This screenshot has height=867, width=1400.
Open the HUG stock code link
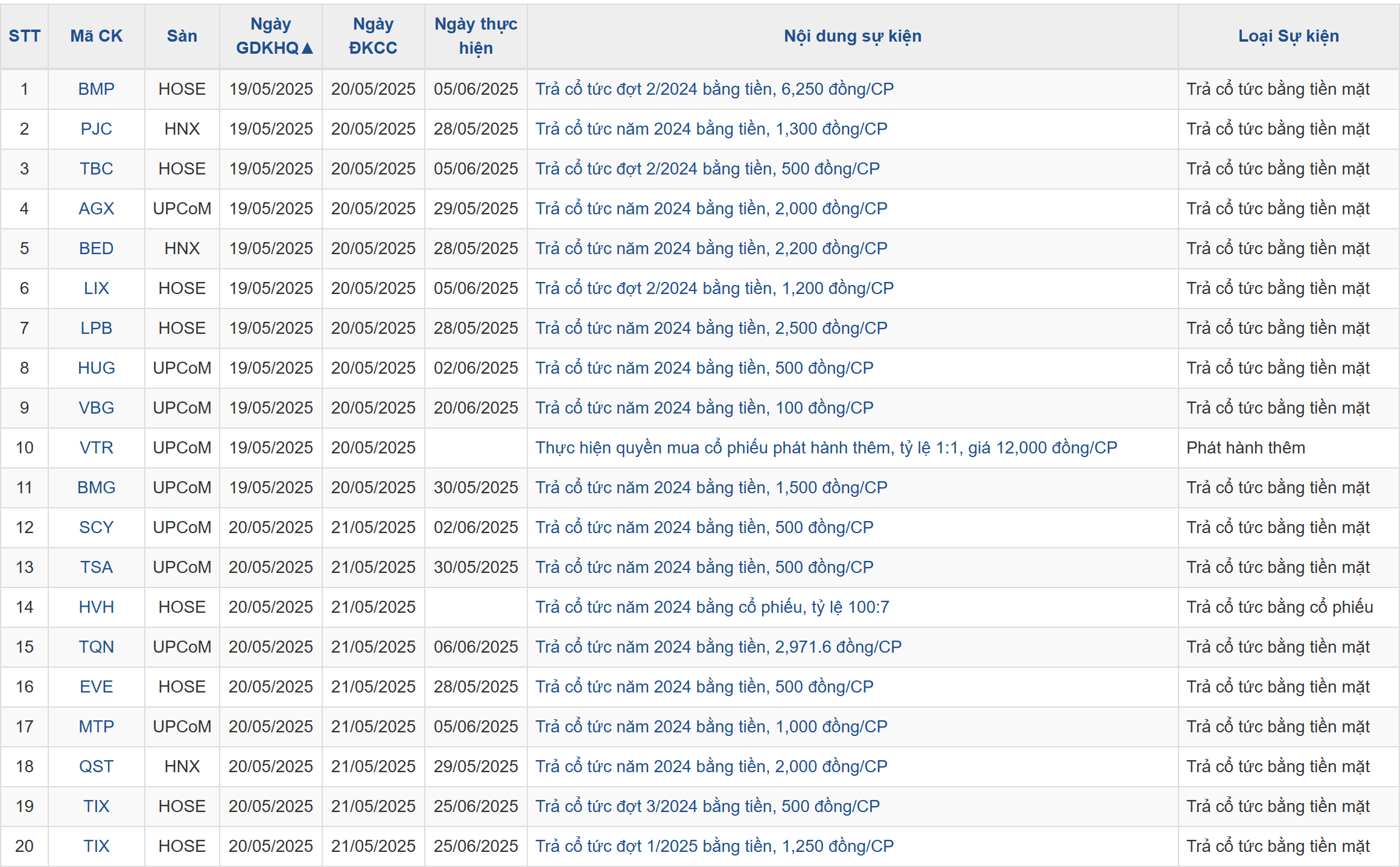97,368
